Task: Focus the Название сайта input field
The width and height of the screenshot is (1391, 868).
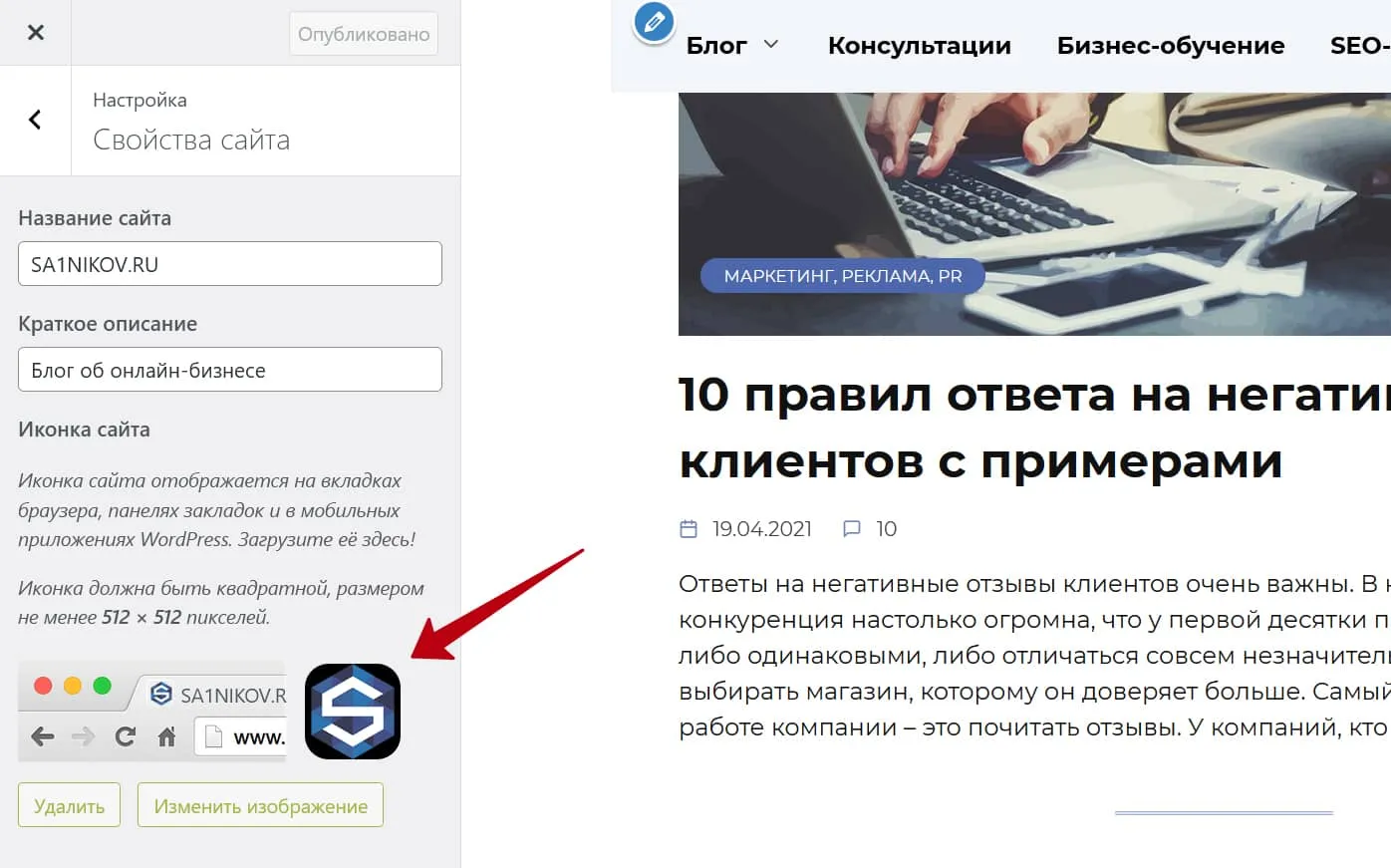Action: 230,264
